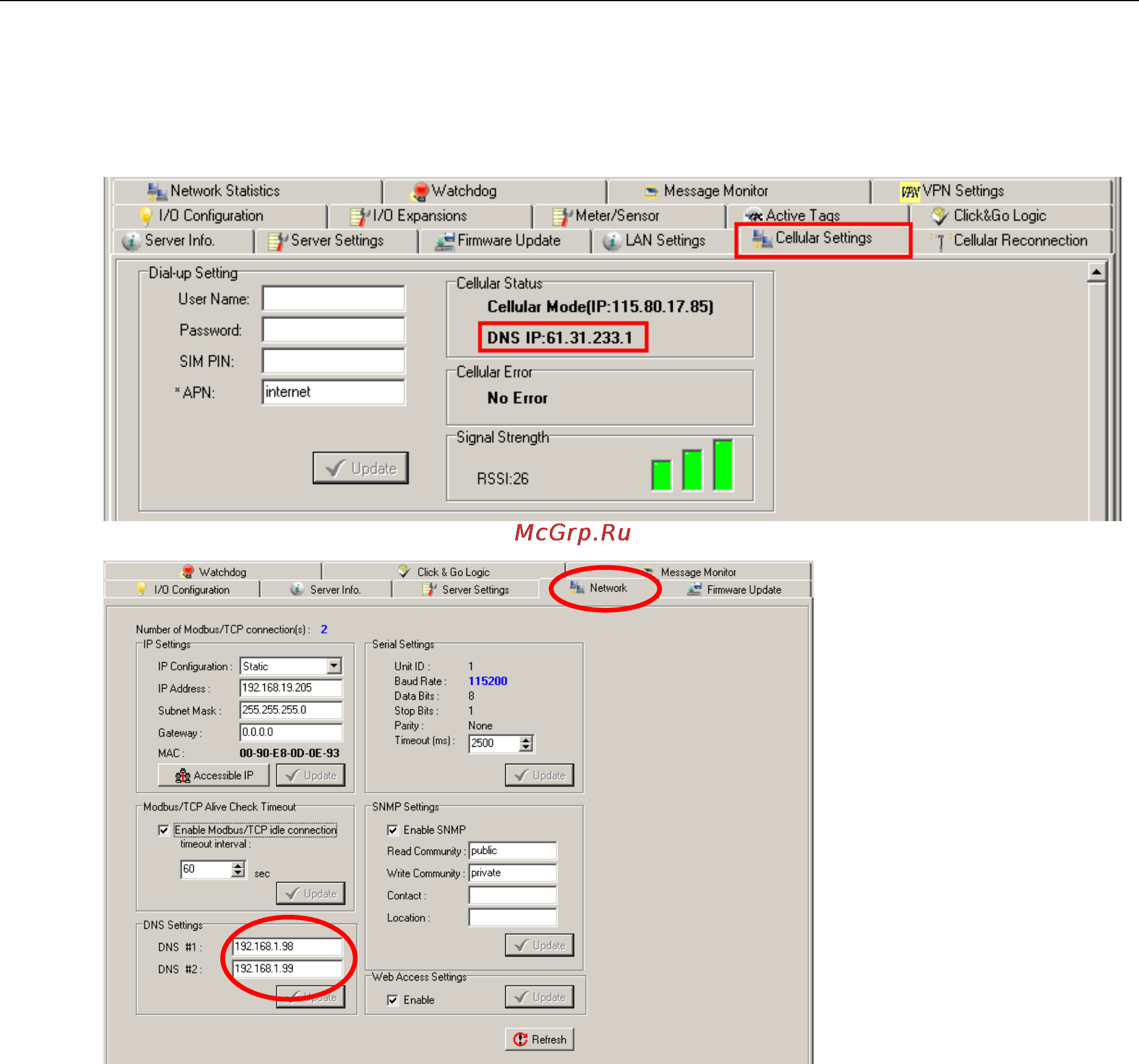Image resolution: width=1139 pixels, height=1064 pixels.
Task: Click the Active Tags icon
Action: (x=753, y=216)
